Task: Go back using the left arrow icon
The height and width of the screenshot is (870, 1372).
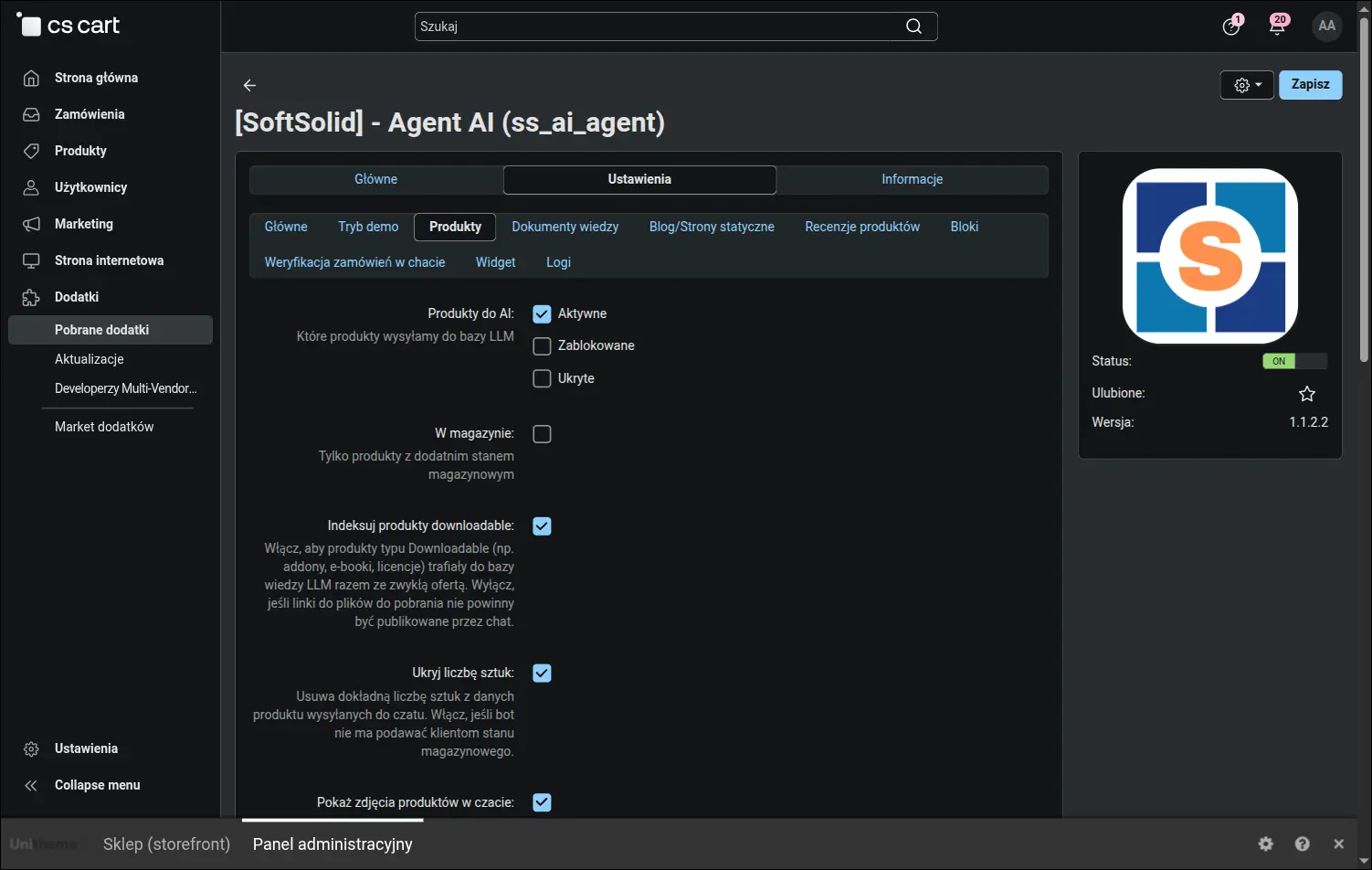Action: click(249, 85)
